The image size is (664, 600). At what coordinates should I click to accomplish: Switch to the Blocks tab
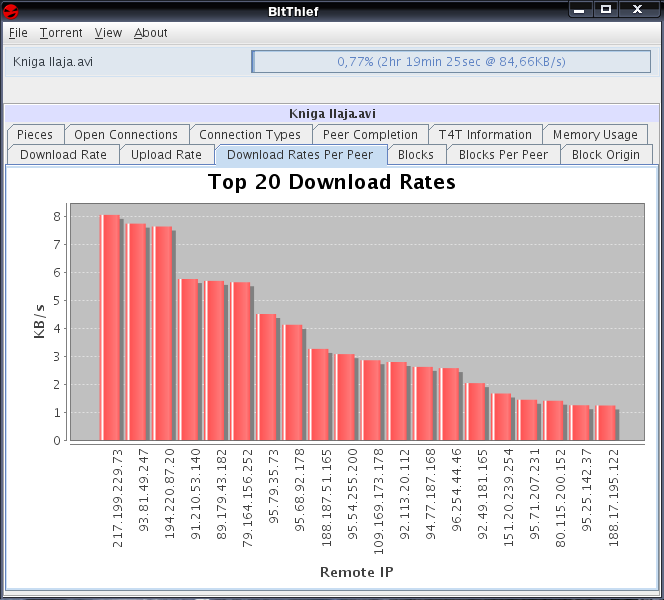(x=416, y=155)
